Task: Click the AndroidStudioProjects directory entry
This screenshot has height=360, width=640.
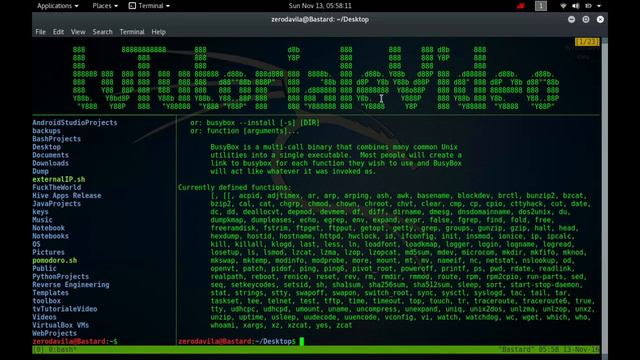Action: pos(75,122)
